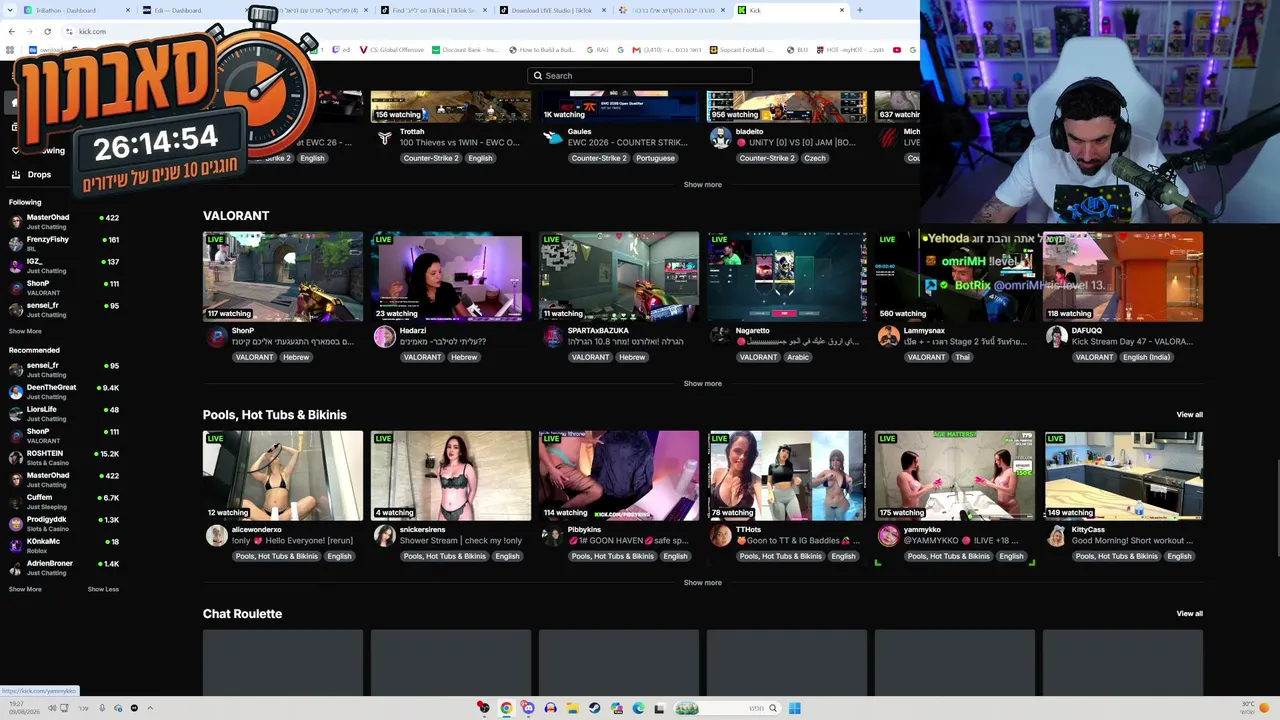Expand Show More under Following list

click(x=25, y=331)
